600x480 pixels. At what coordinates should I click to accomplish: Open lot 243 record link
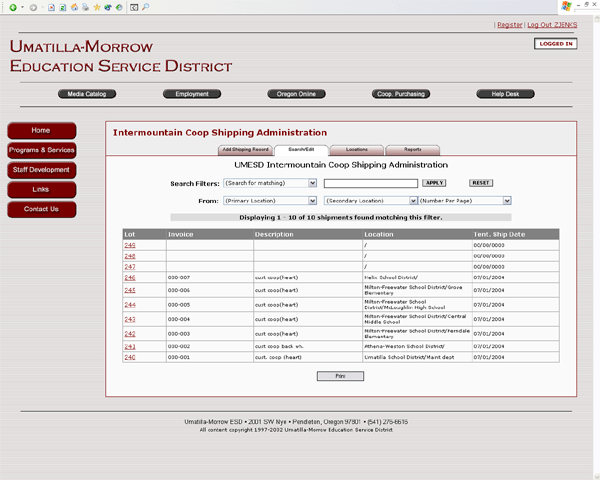click(x=130, y=319)
